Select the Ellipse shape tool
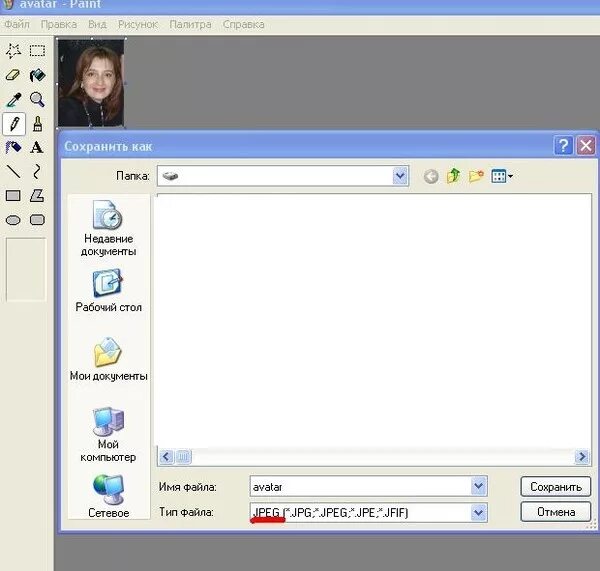 point(13,220)
